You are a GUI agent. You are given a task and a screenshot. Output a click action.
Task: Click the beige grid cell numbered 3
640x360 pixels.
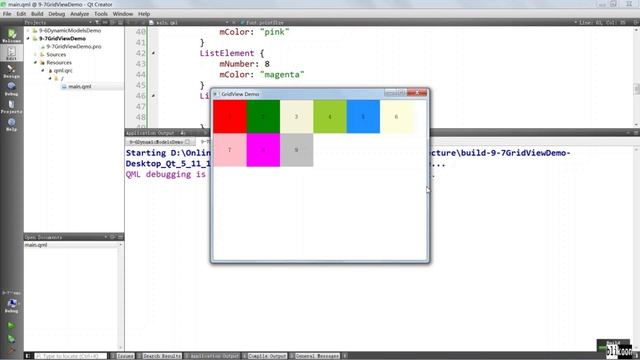pyautogui.click(x=297, y=117)
